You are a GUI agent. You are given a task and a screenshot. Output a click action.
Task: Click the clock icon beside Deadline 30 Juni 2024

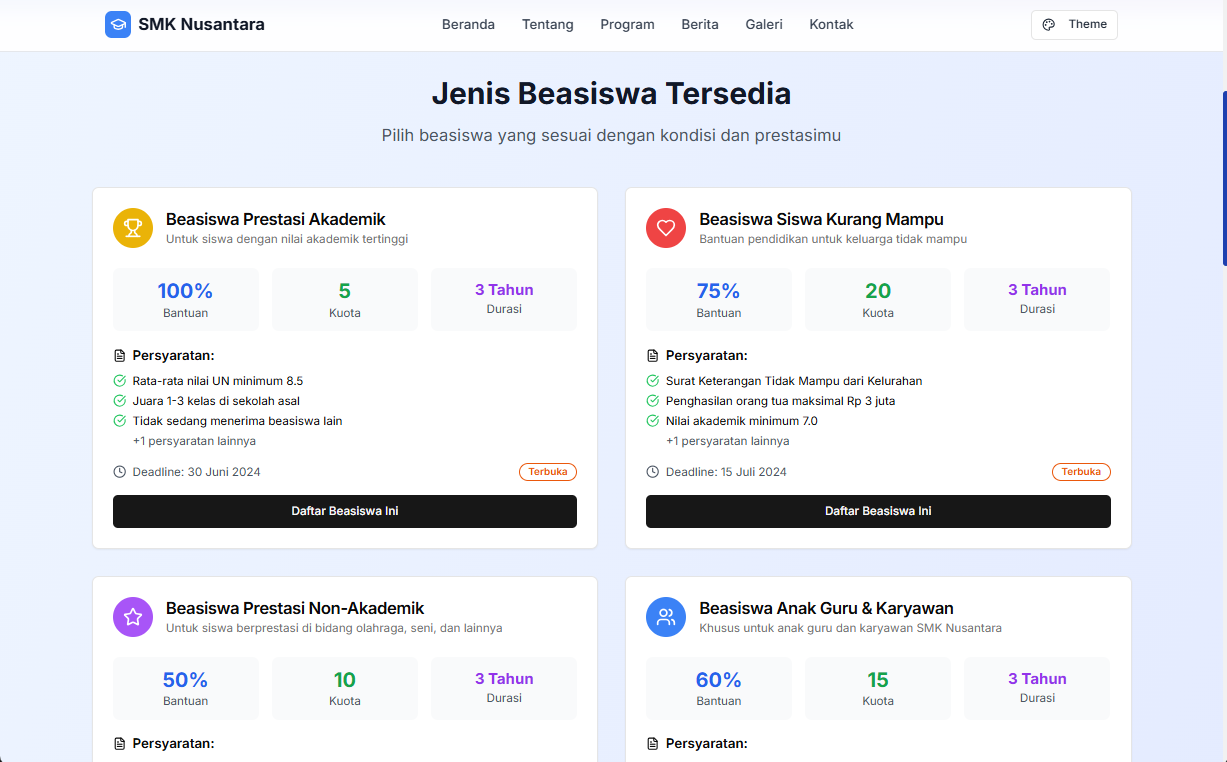[x=120, y=472]
